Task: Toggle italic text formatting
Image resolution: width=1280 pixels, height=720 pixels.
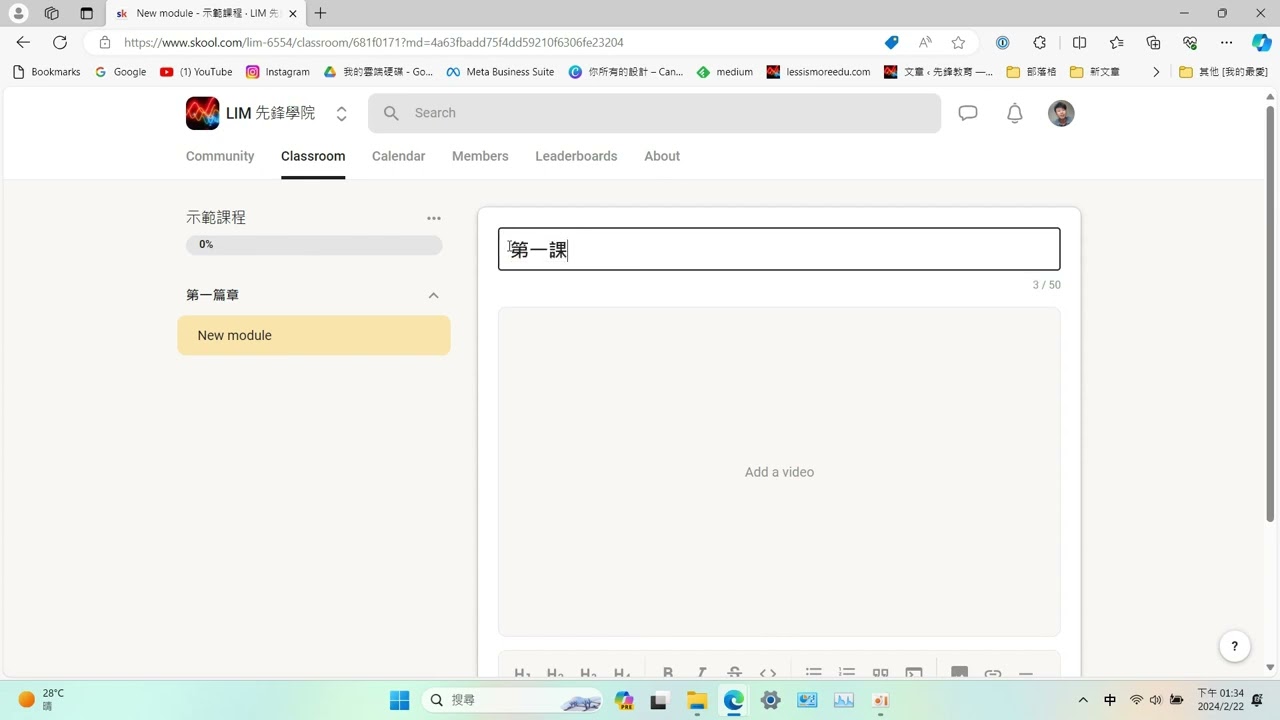Action: [701, 672]
